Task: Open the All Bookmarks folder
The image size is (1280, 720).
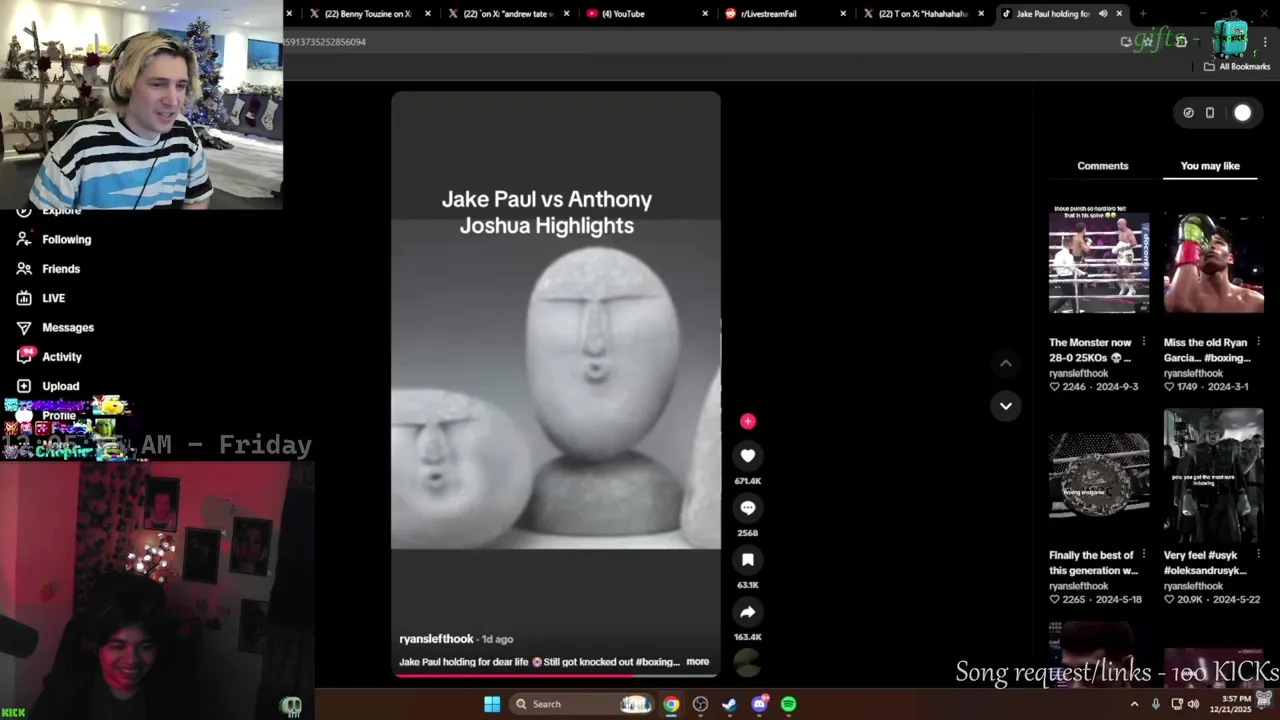Action: point(1237,67)
